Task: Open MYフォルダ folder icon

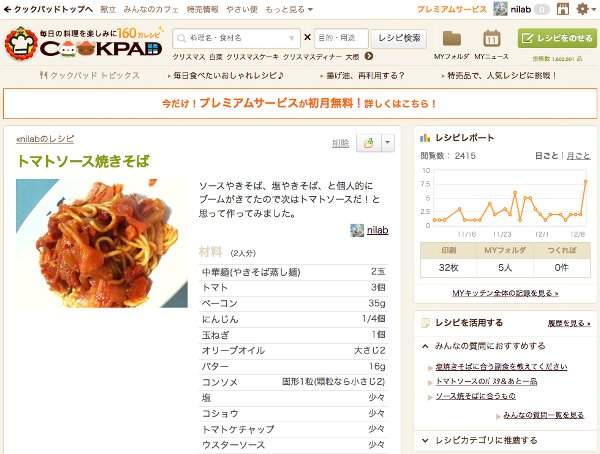Action: [452, 39]
